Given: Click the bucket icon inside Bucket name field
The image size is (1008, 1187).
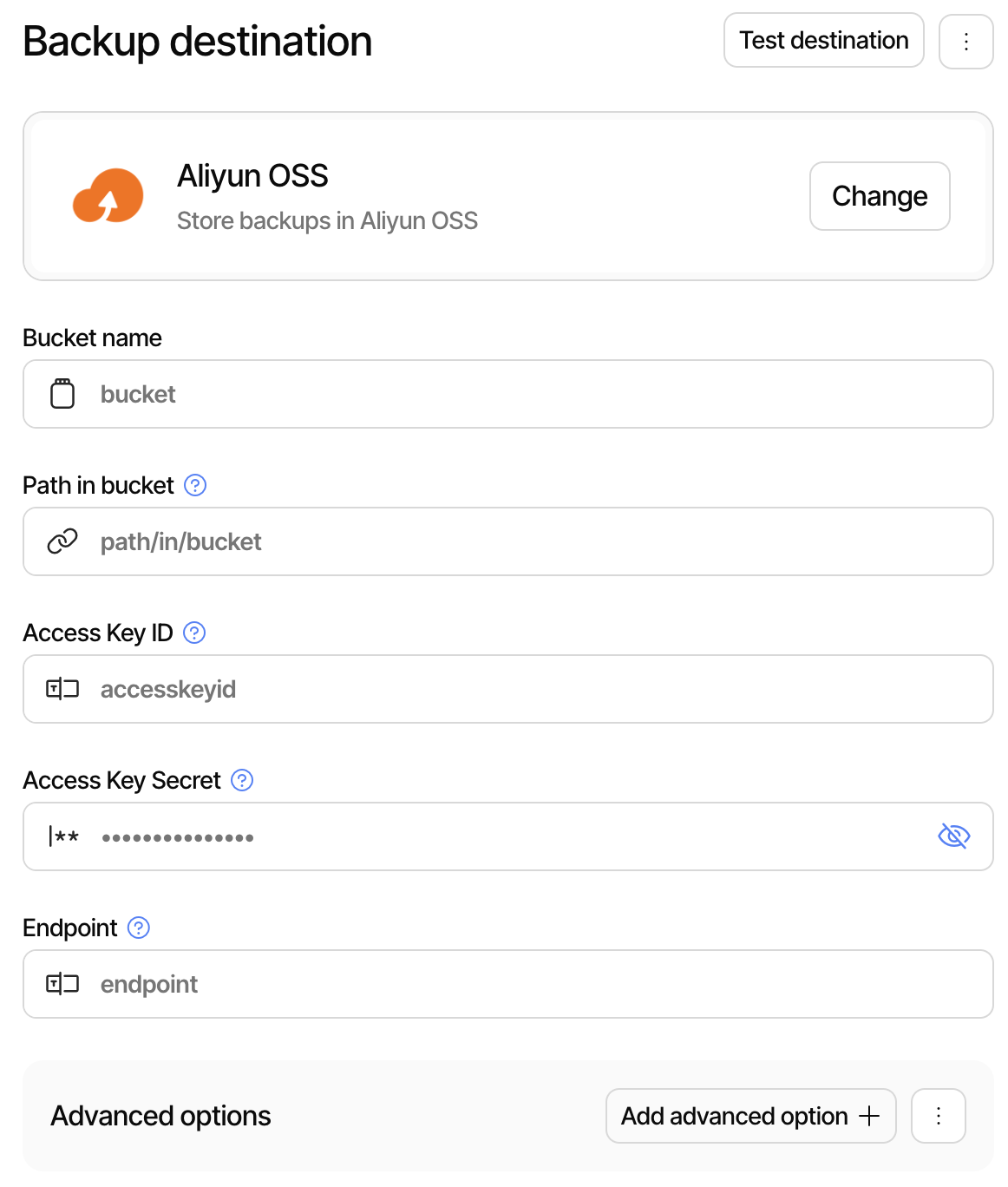Looking at the screenshot, I should (62, 393).
